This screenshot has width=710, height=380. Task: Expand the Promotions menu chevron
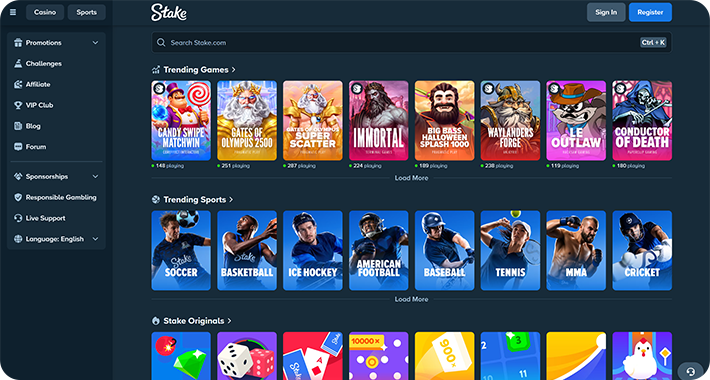(95, 43)
